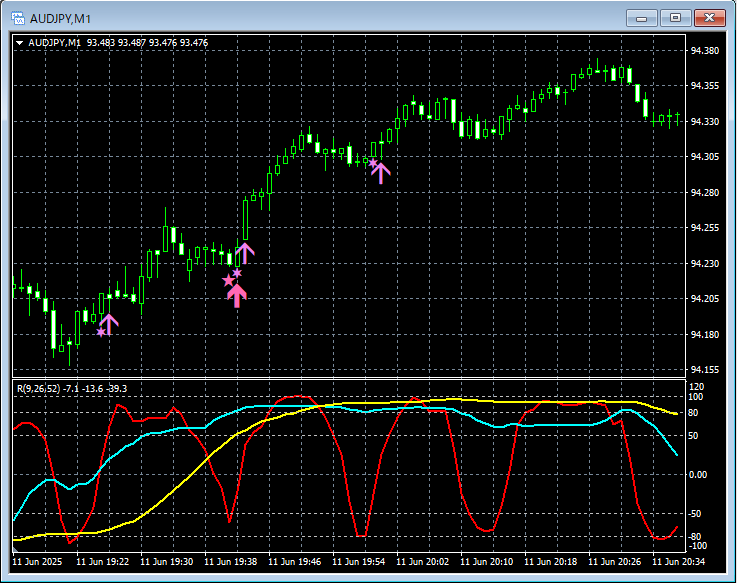This screenshot has width=738, height=583.
Task: Click the indicator scale value 120
Action: pyautogui.click(x=697, y=387)
